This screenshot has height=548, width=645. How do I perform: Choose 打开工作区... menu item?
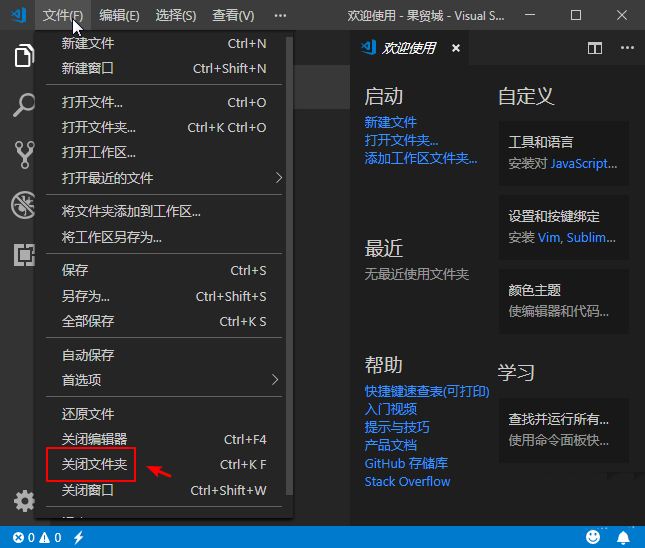(164, 153)
